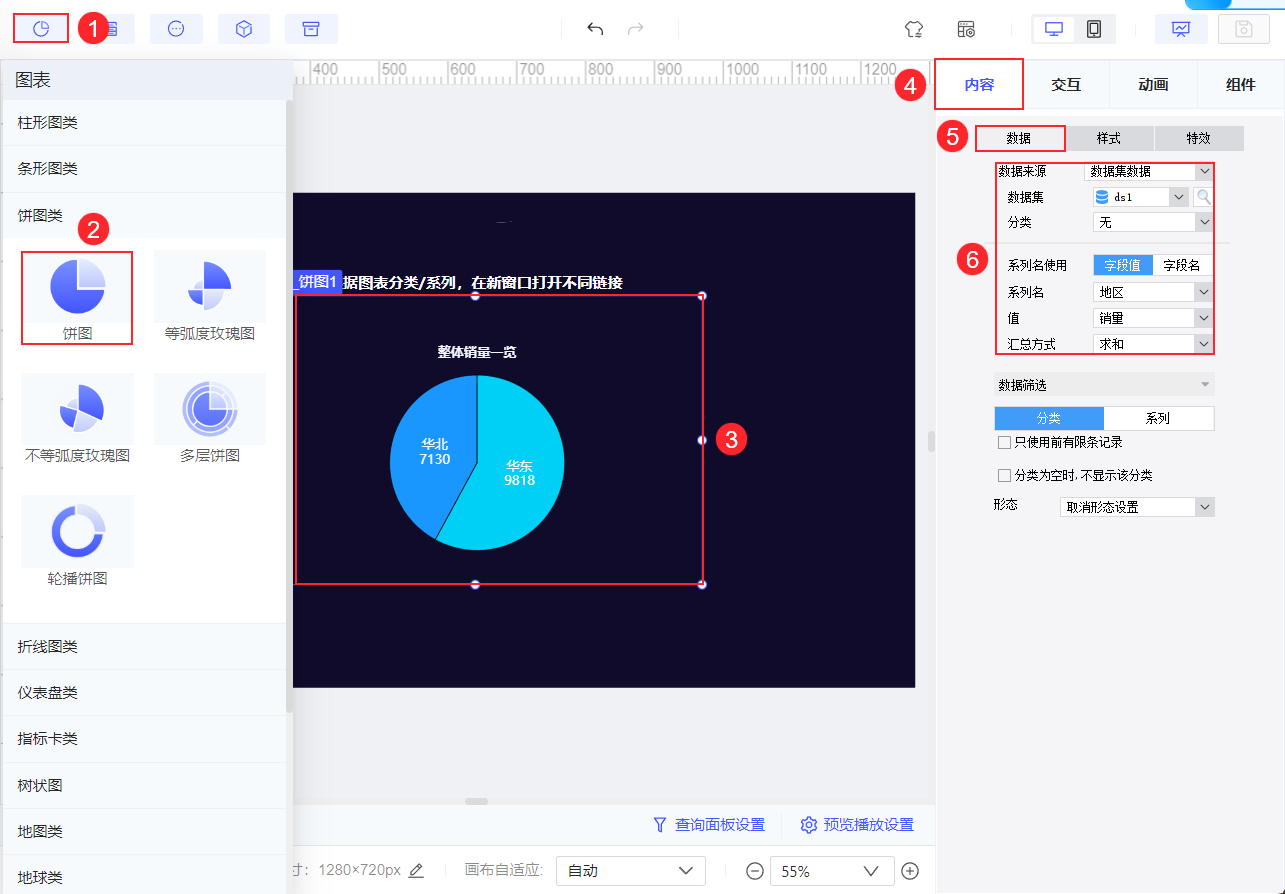The height and width of the screenshot is (894, 1285).
Task: Redo the undone action
Action: [x=636, y=29]
